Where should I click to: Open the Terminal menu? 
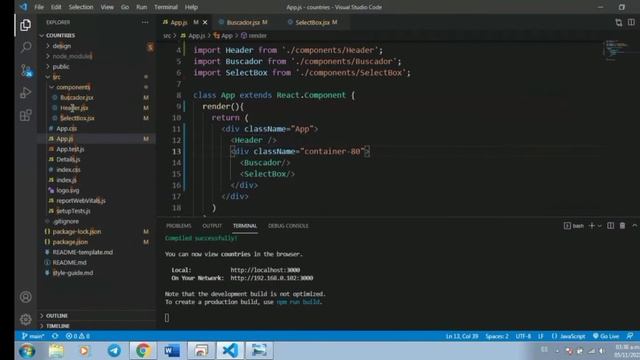click(166, 7)
